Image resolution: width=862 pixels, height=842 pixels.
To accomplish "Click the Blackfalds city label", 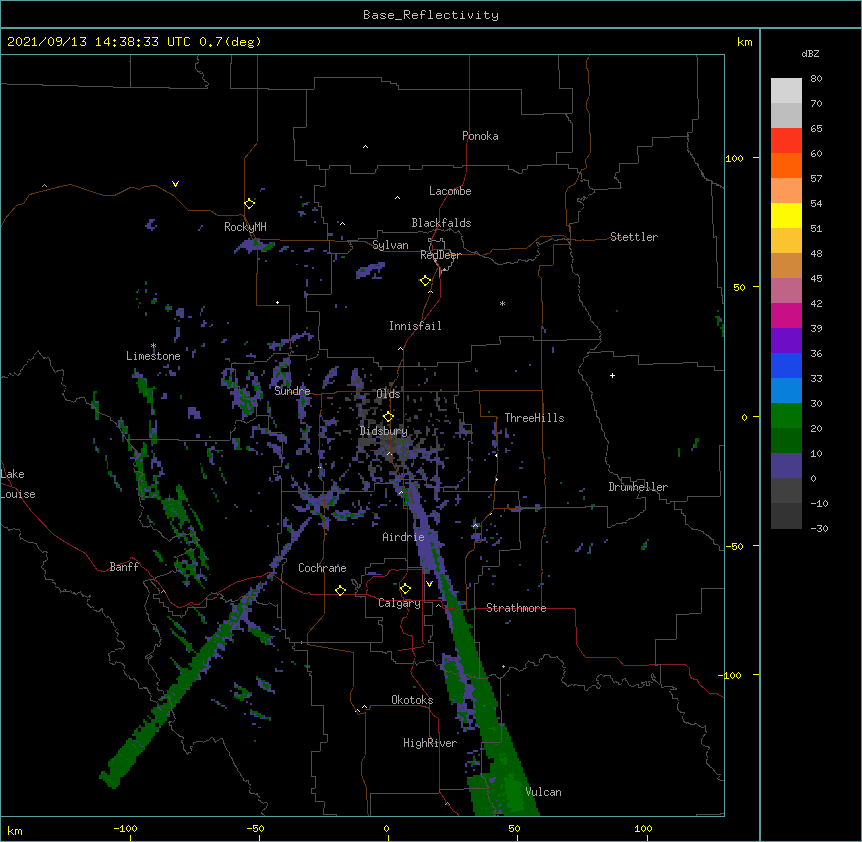I will [x=441, y=223].
